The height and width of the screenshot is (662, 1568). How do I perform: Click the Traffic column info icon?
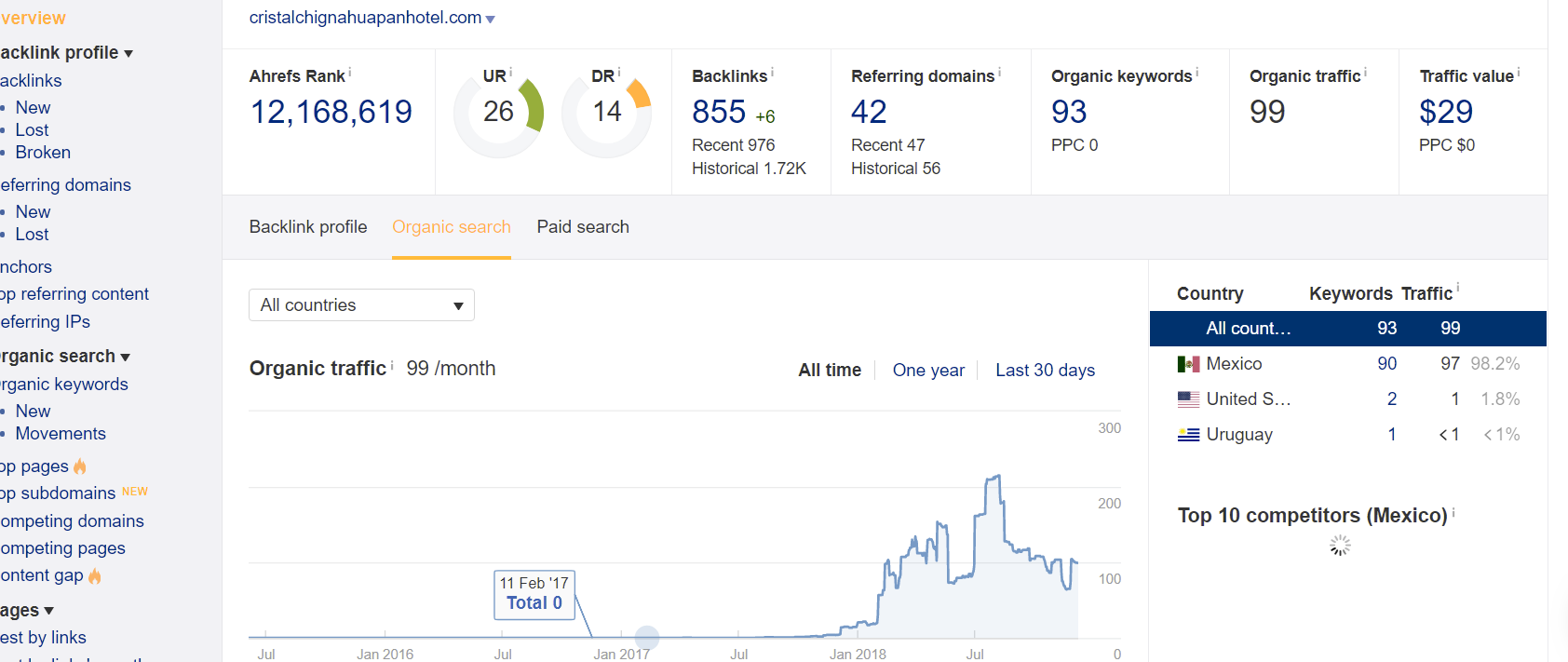click(1458, 289)
